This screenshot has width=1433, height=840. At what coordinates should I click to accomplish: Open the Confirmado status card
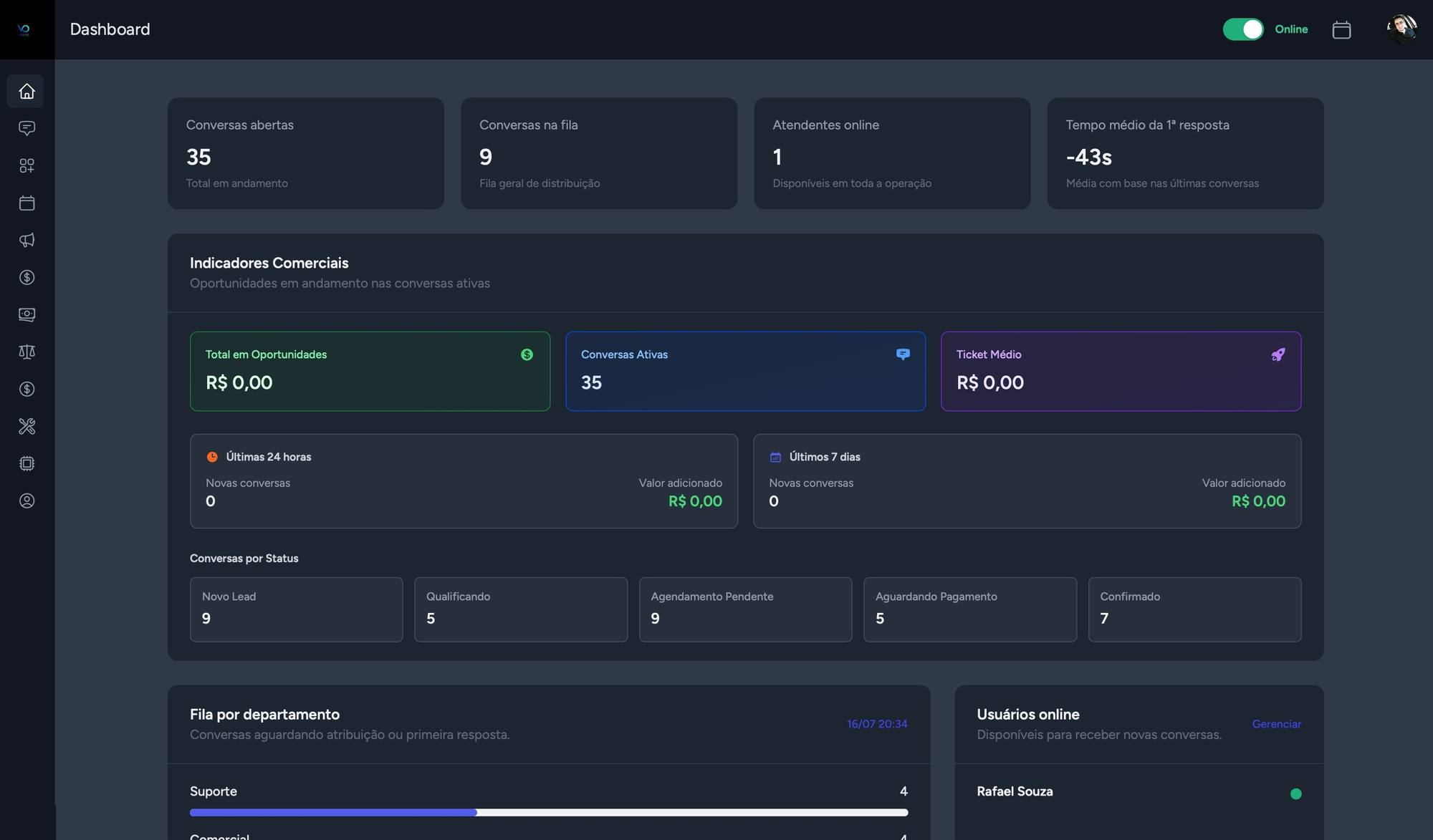(1194, 609)
